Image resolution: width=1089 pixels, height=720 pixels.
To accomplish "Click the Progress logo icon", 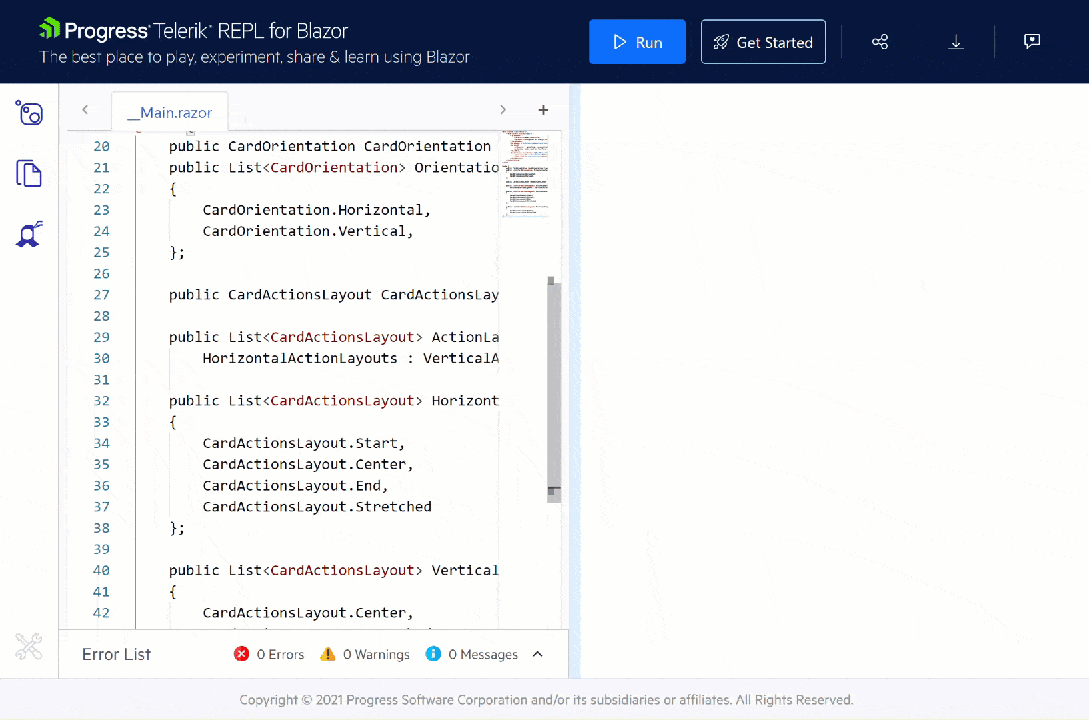I will (x=49, y=28).
